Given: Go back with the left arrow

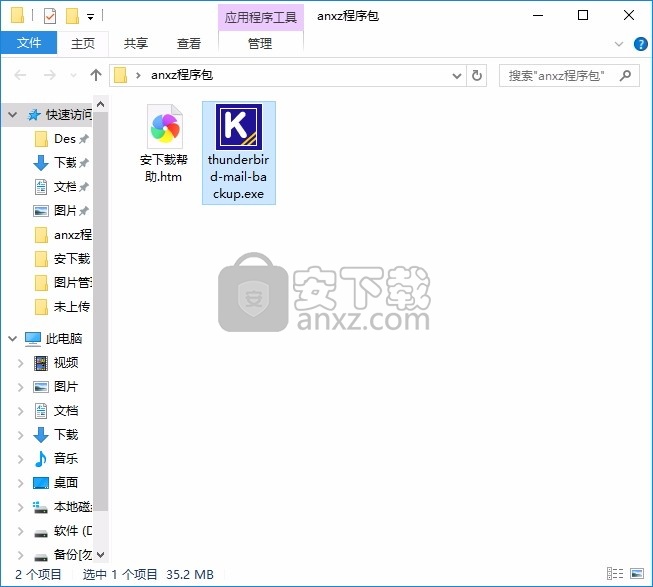Looking at the screenshot, I should point(20,75).
